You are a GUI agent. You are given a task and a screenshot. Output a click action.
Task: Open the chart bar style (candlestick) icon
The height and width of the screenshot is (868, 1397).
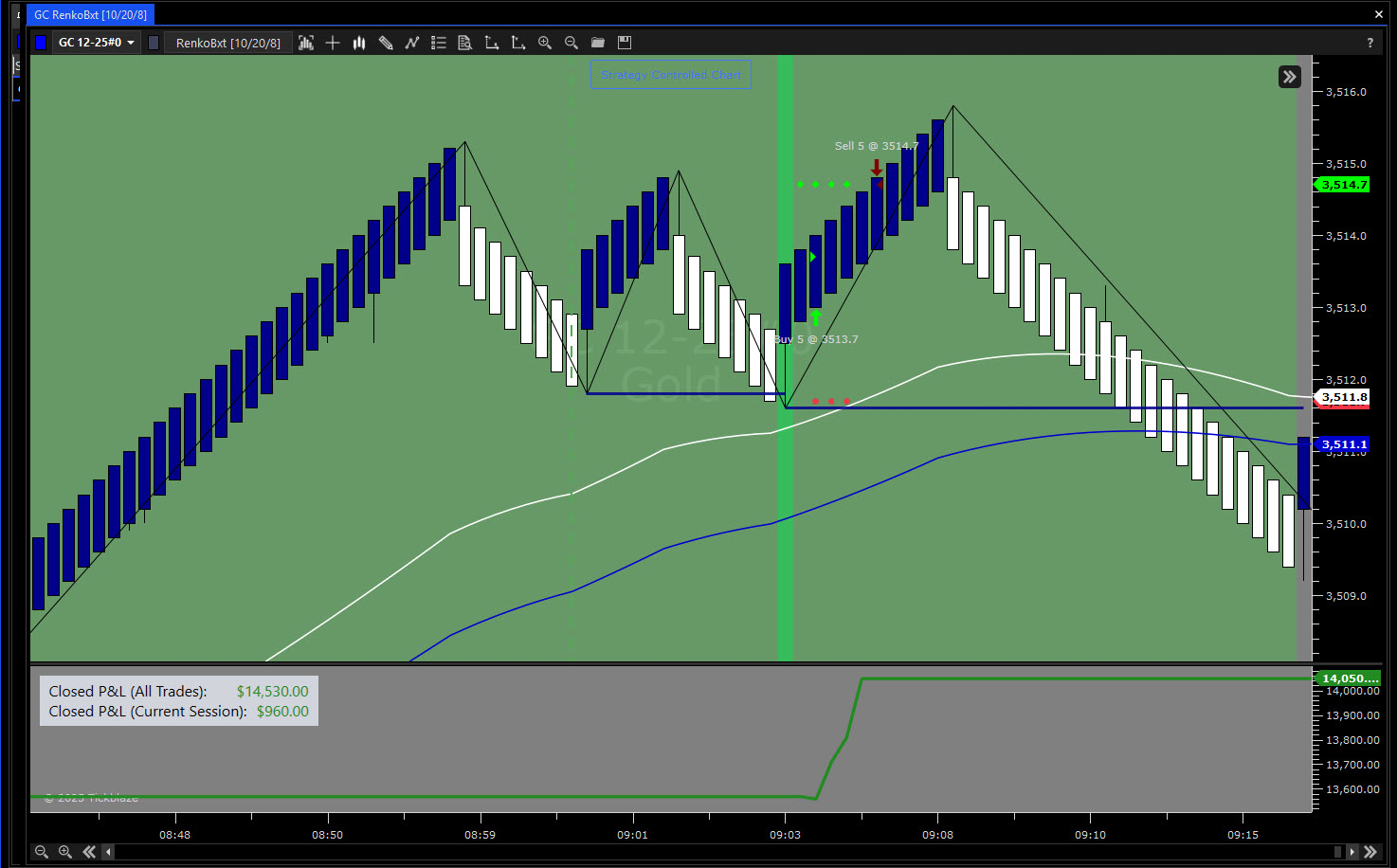(x=359, y=43)
